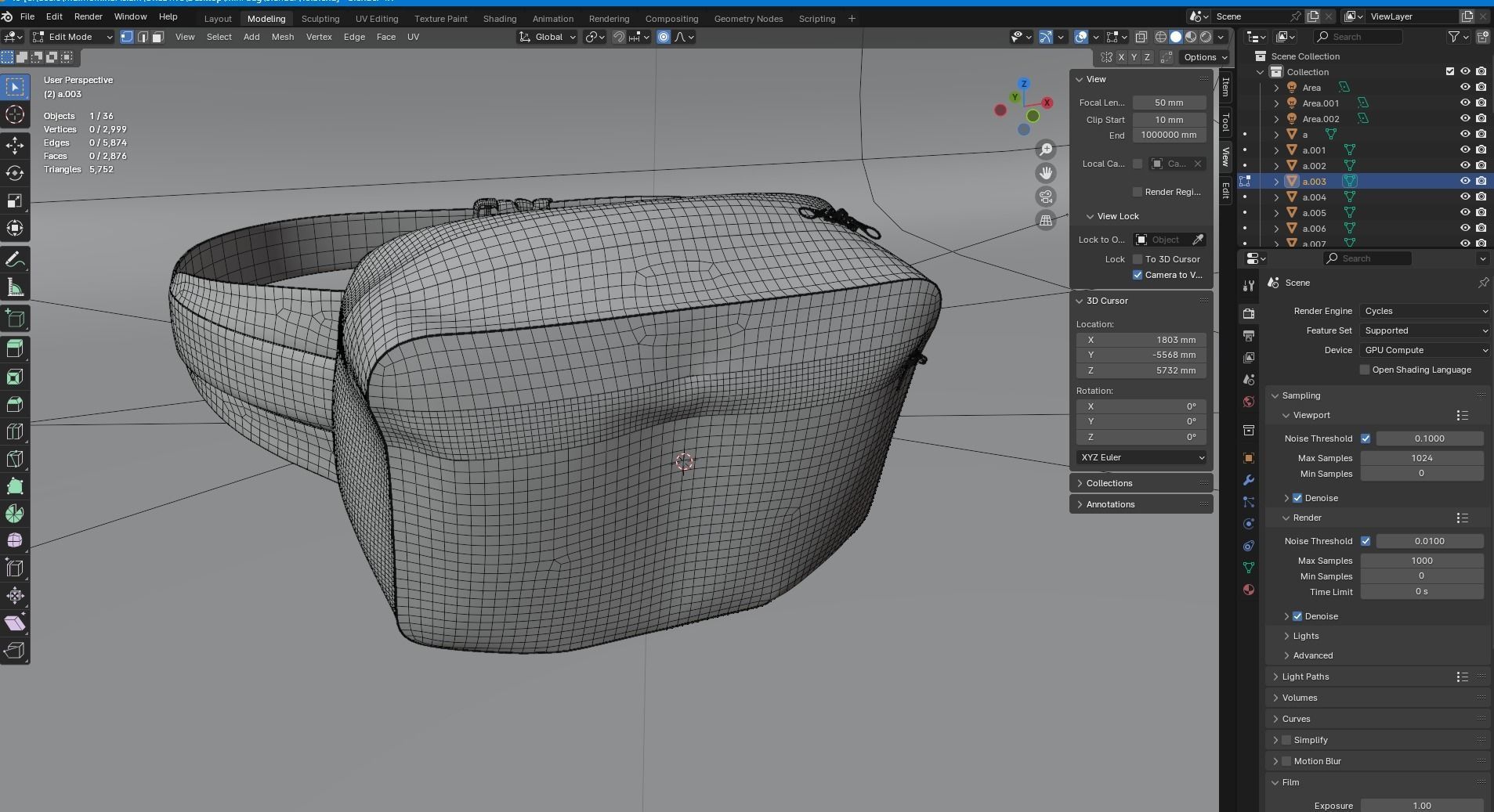Select the Poly Build tool
This screenshot has width=1494, height=812.
tap(15, 486)
